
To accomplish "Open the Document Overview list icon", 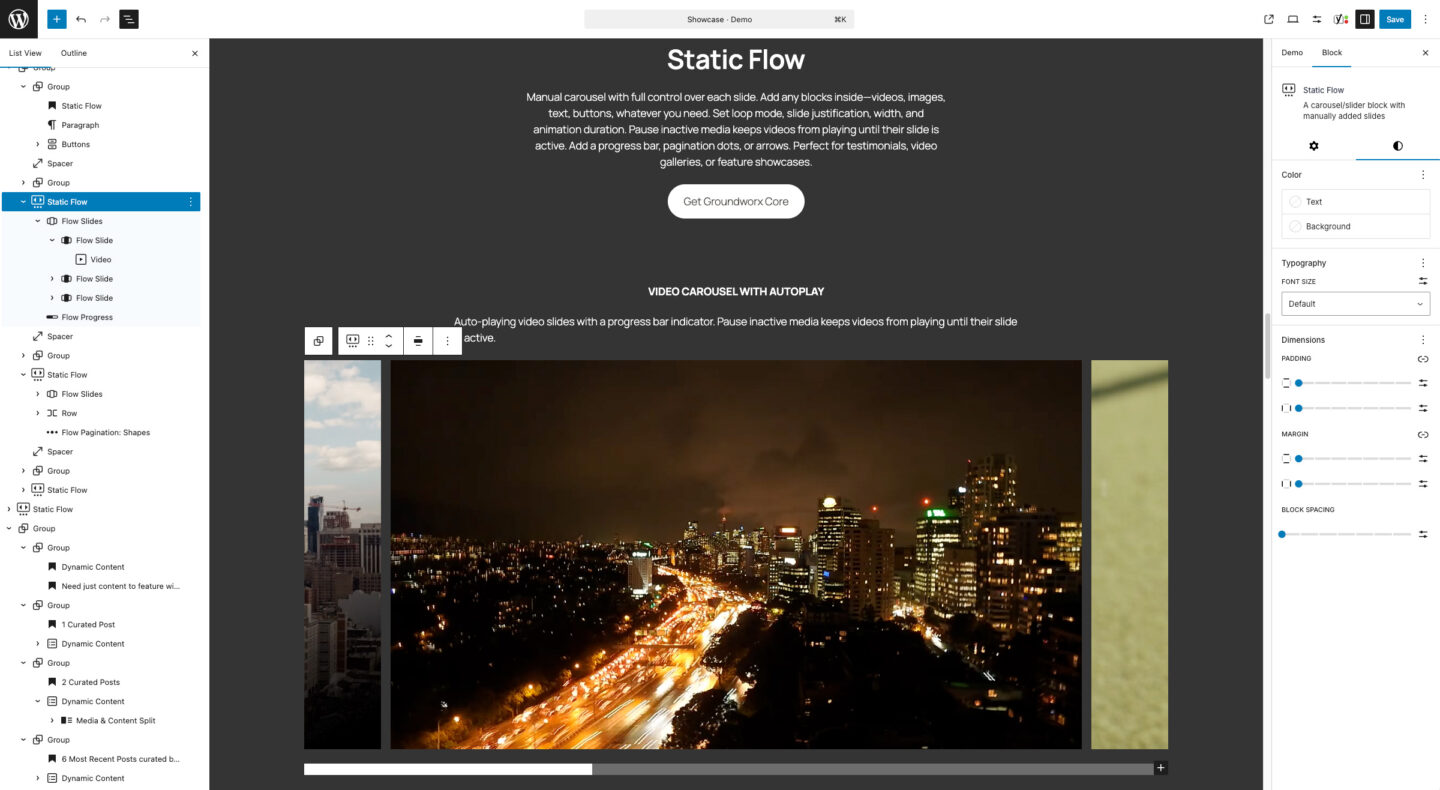I will [x=129, y=19].
